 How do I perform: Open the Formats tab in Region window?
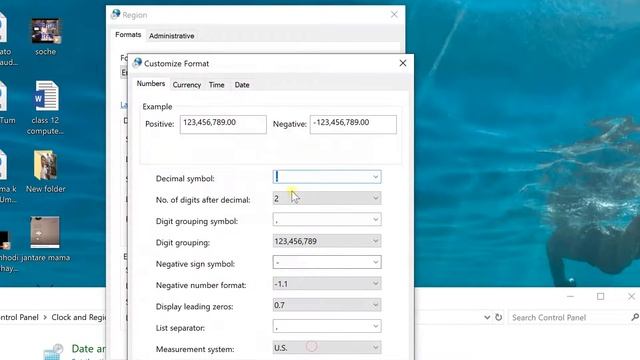(x=128, y=35)
